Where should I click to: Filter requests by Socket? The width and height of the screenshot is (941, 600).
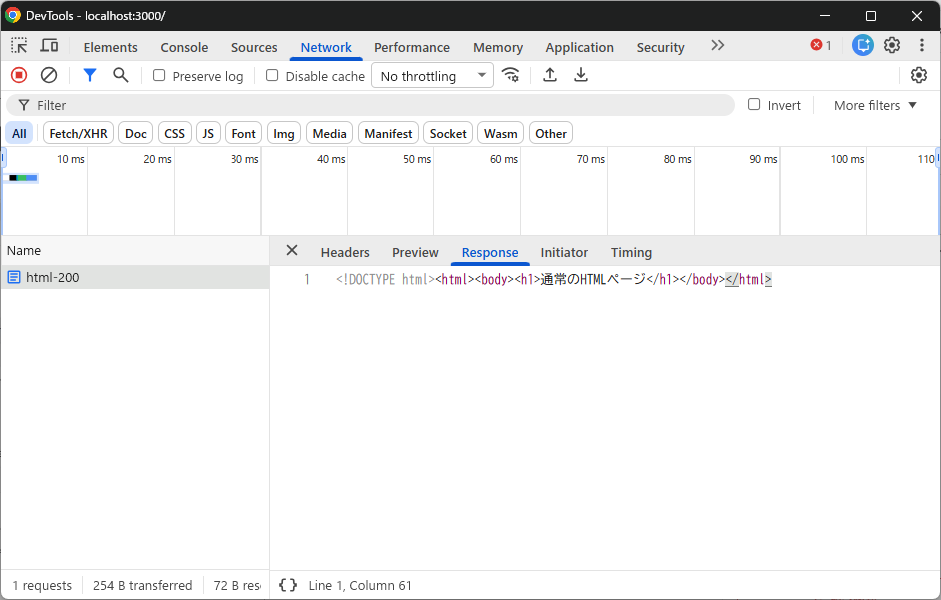coord(448,133)
